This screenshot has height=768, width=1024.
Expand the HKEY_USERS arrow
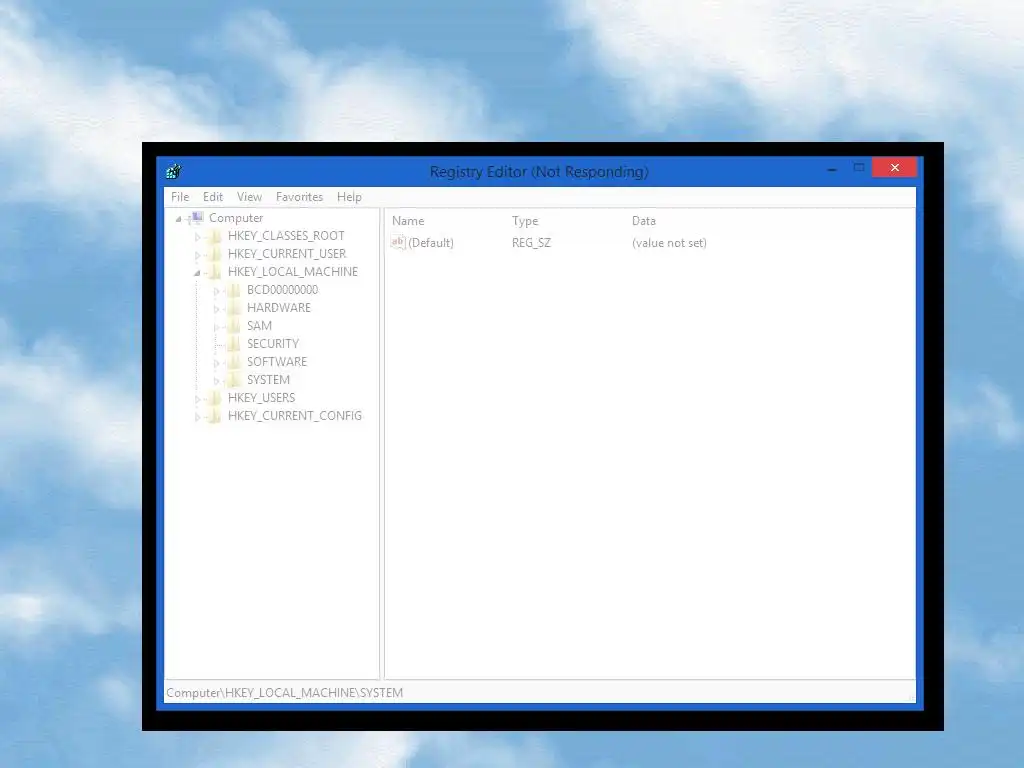tap(197, 398)
